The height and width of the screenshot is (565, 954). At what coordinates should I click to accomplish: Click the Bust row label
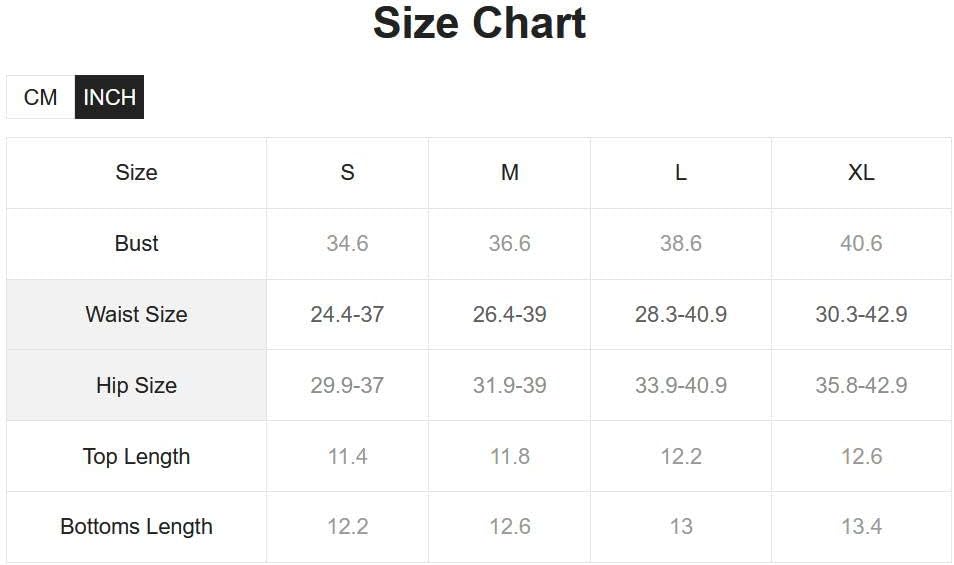click(137, 244)
